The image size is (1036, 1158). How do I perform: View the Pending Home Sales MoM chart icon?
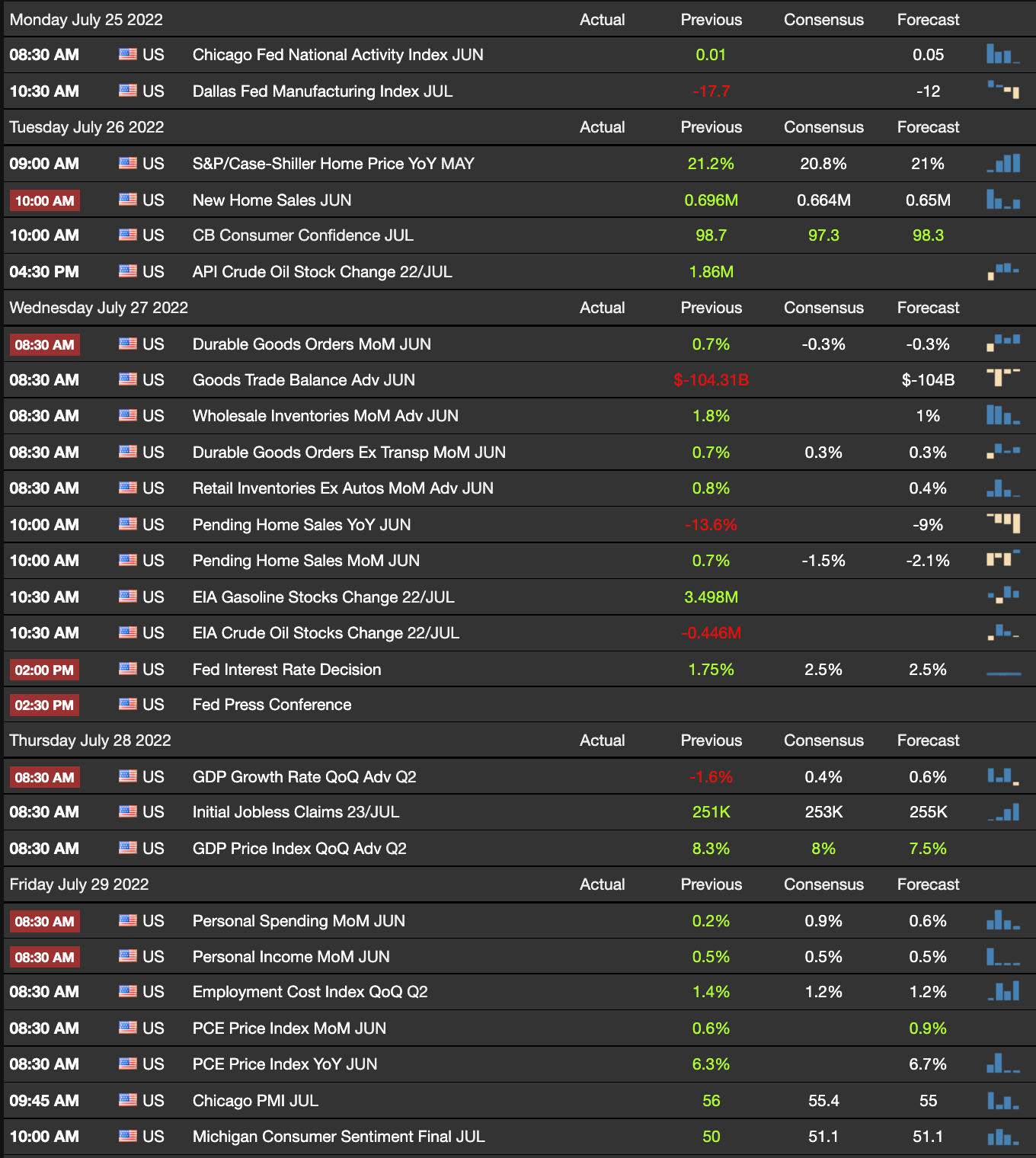coord(1003,559)
